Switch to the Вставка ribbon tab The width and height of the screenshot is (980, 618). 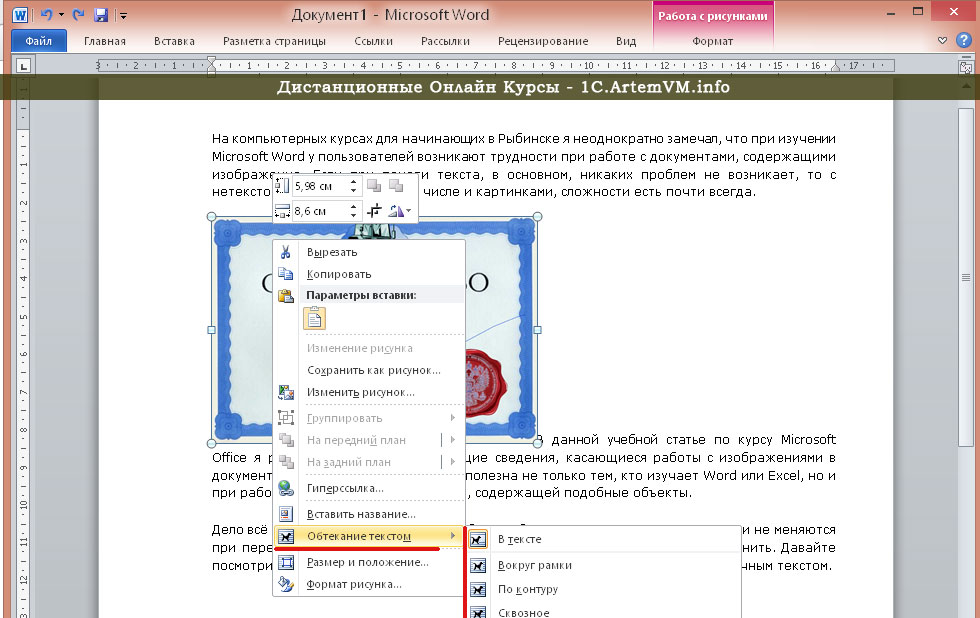coord(174,41)
